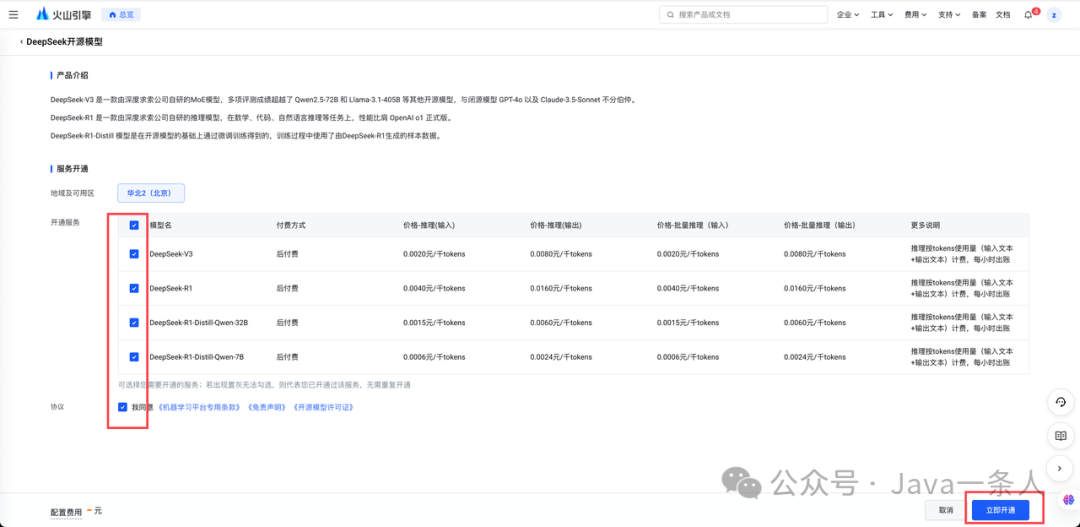
Task: Toggle the DeepSeek-R1-Distill-Qwen-7B checkbox
Action: pos(134,356)
